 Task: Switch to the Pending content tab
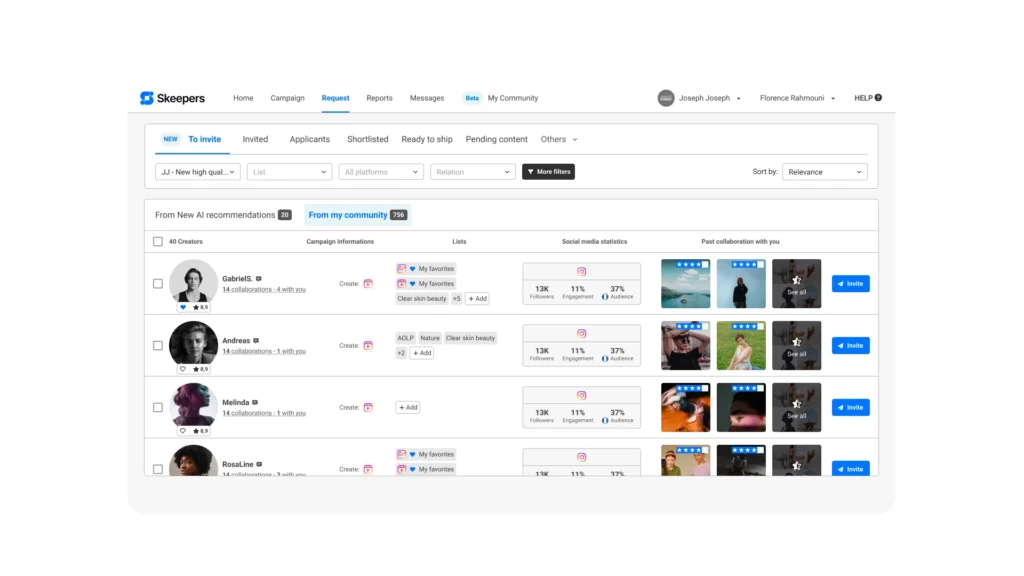(496, 139)
